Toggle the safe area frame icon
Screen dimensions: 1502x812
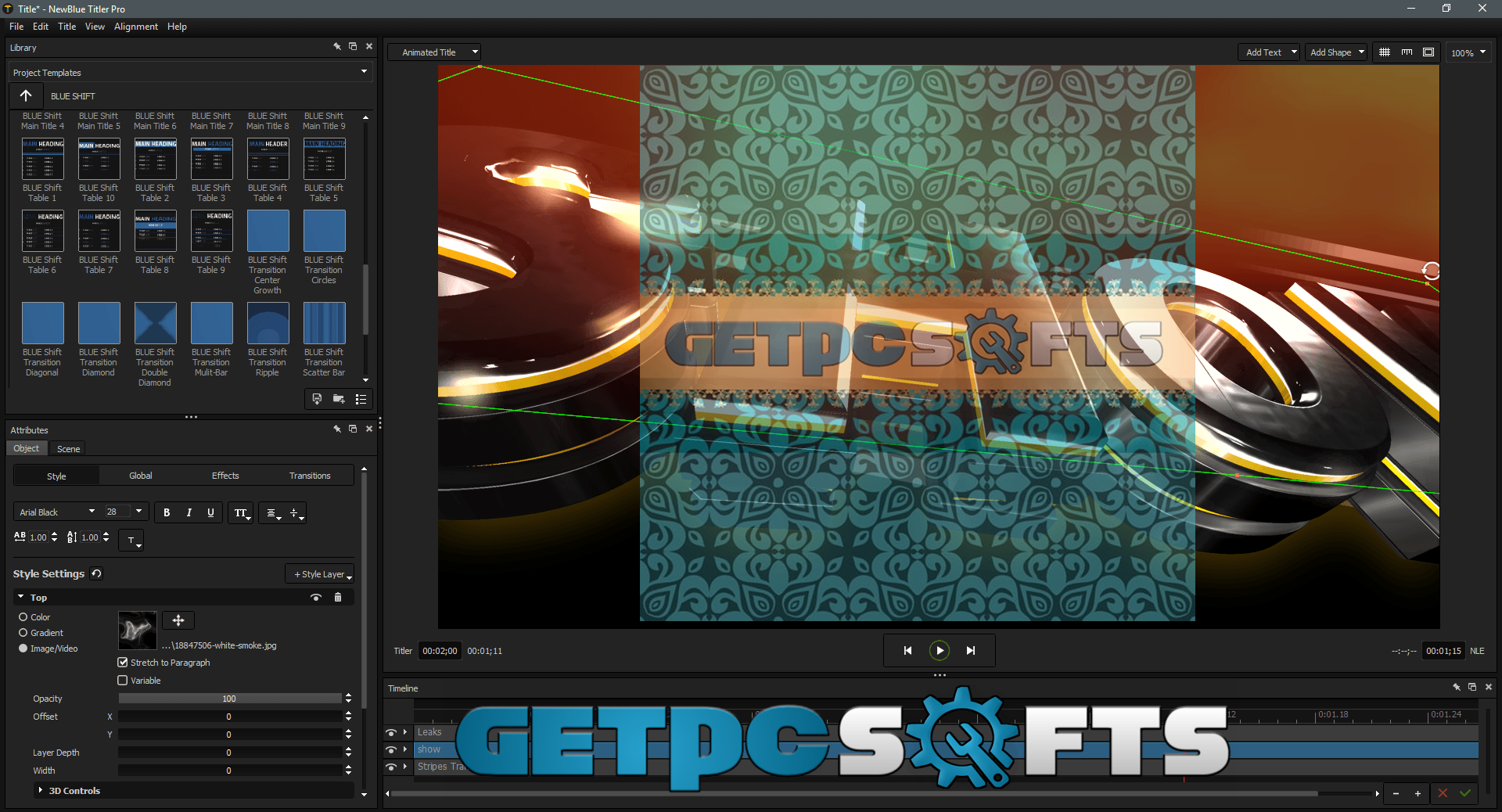click(1428, 52)
